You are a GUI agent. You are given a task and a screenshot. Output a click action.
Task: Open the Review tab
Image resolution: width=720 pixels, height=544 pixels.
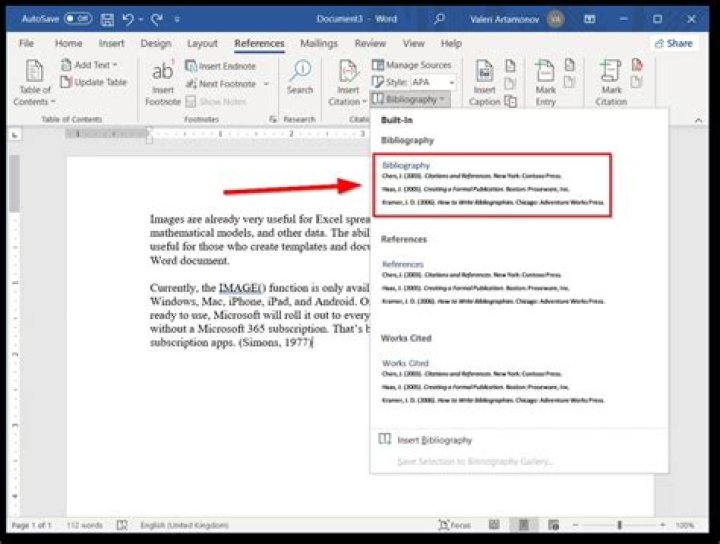370,43
